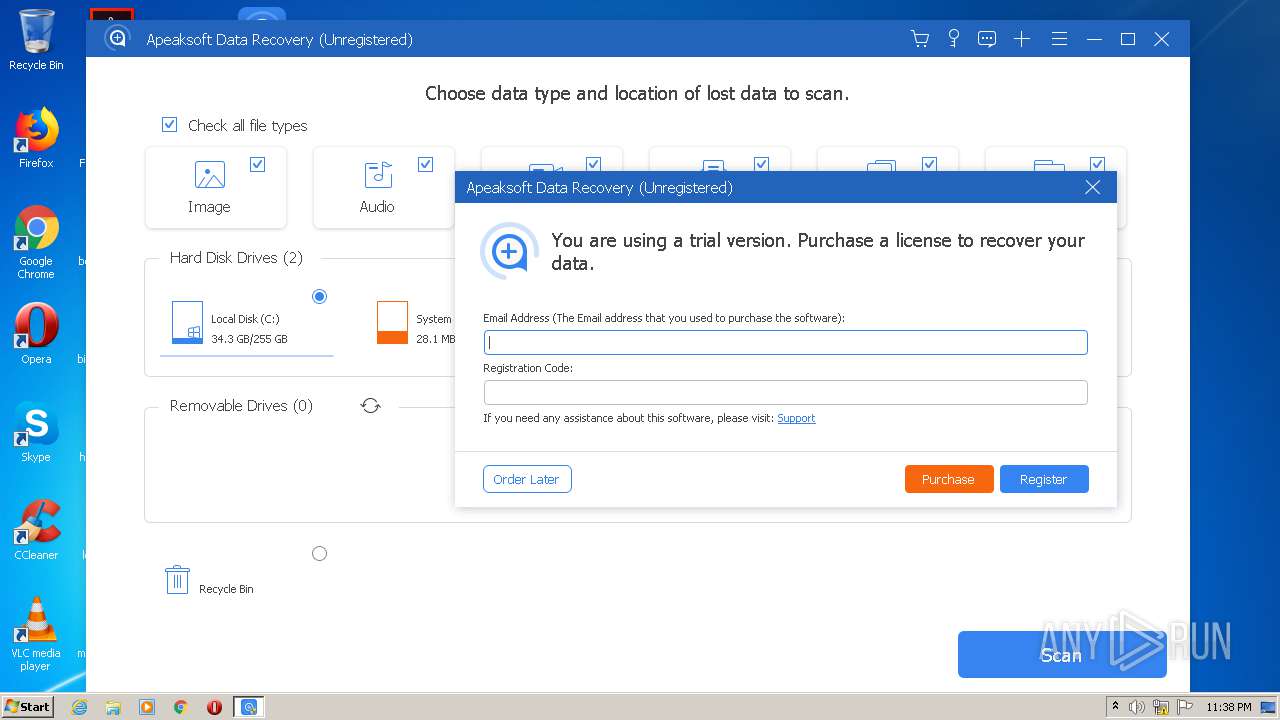Click the key-shaped register icon in title bar
The height and width of the screenshot is (720, 1280).
(x=954, y=39)
